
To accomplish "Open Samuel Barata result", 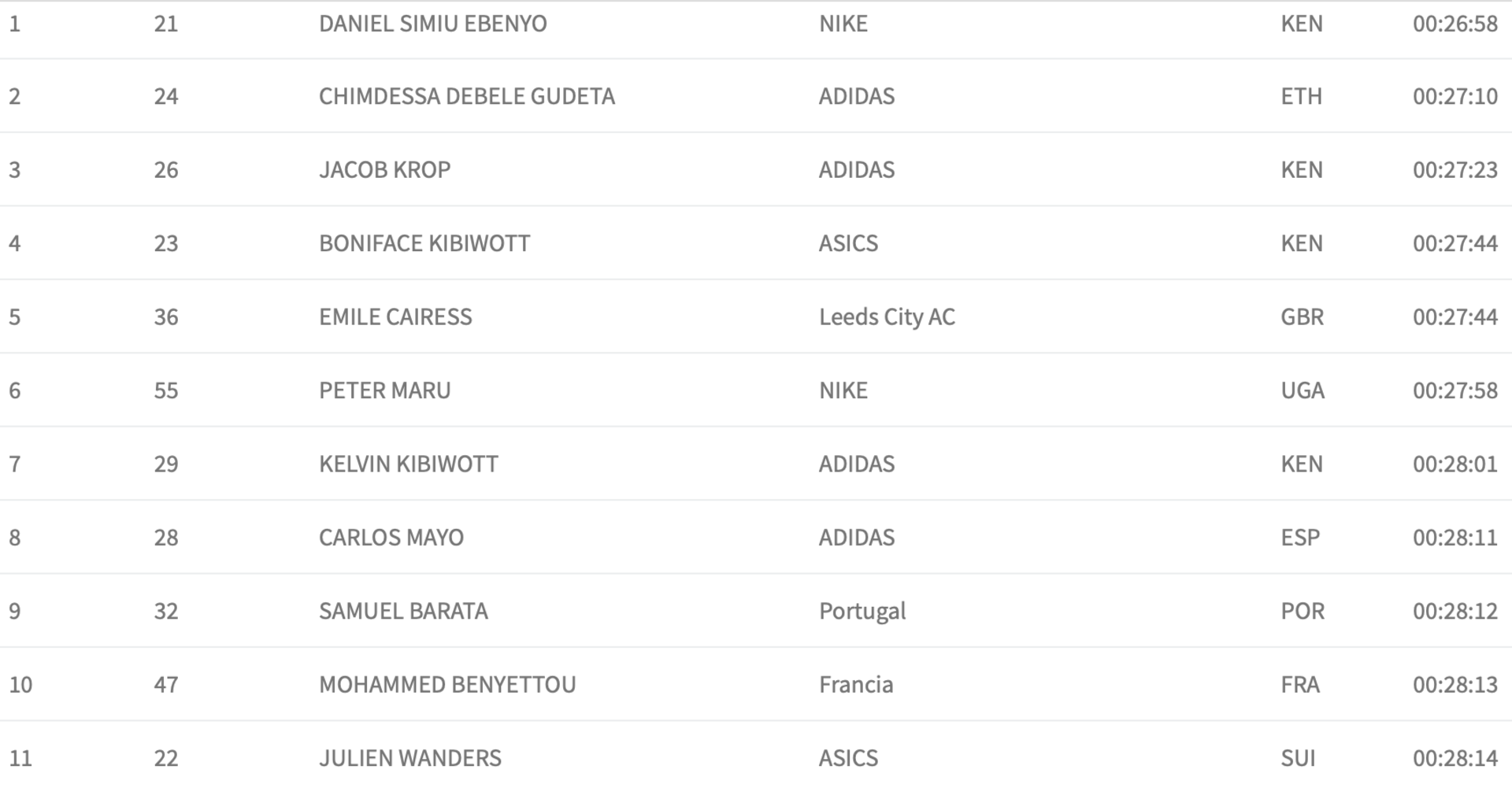I will [x=403, y=611].
